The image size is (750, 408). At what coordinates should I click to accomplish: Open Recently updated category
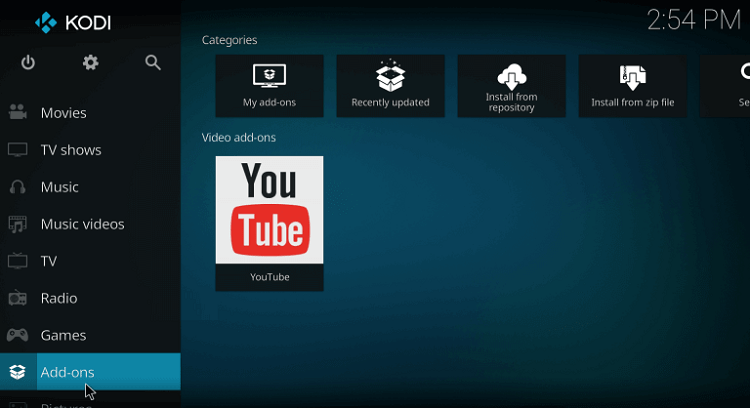(x=390, y=86)
